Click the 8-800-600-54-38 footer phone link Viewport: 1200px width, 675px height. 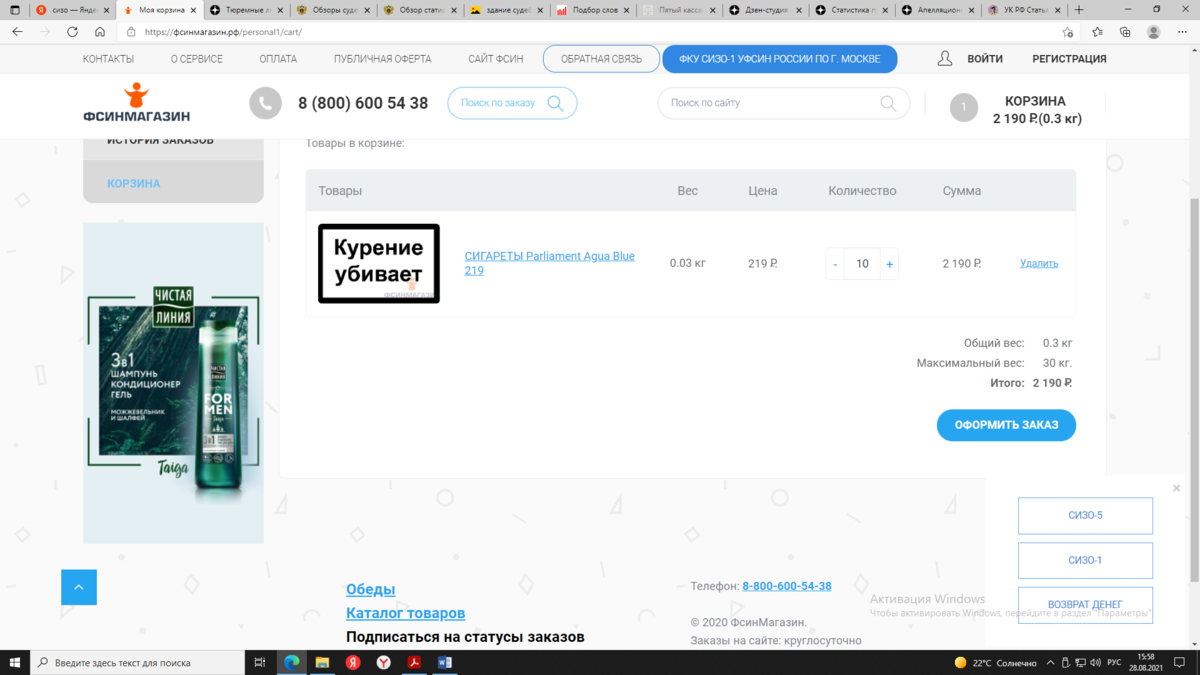coord(787,586)
